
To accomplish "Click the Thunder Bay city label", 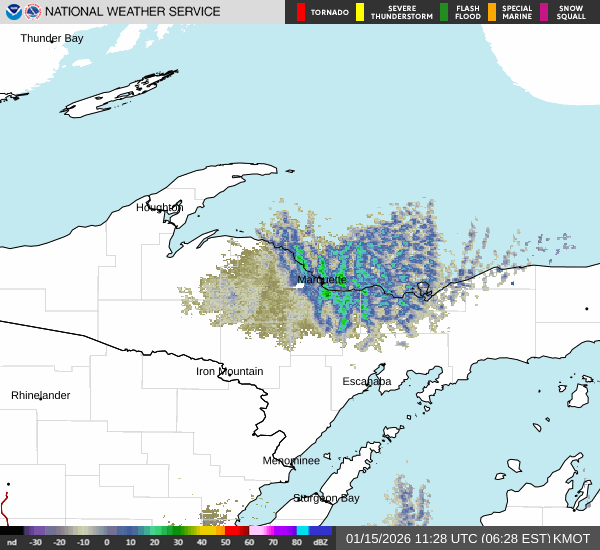I will click(52, 38).
